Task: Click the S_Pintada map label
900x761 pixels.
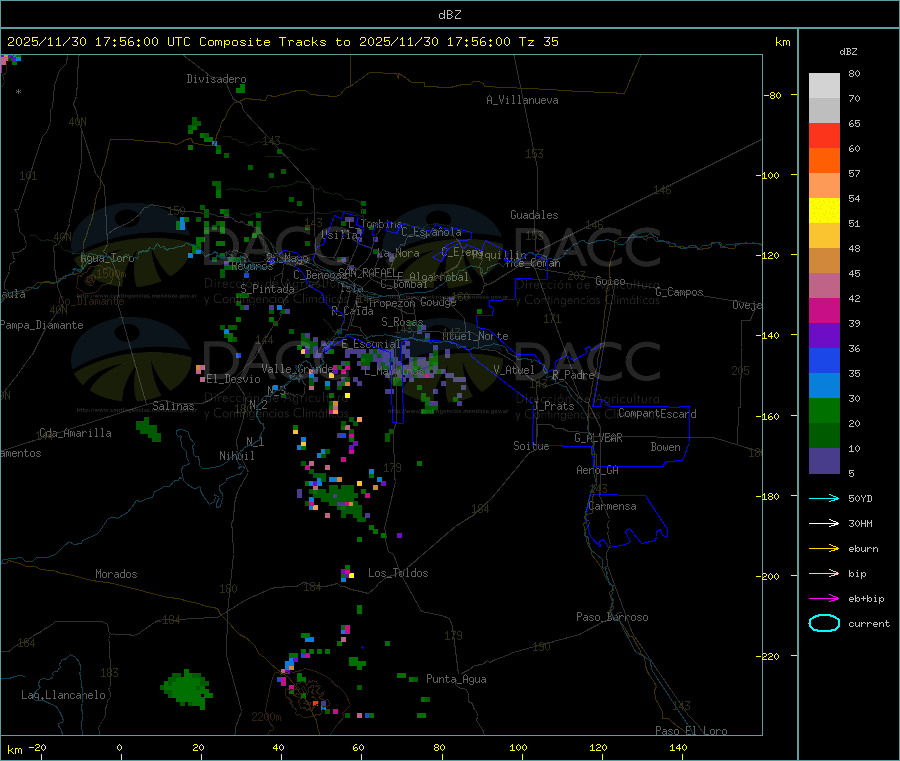Action: pyautogui.click(x=267, y=289)
